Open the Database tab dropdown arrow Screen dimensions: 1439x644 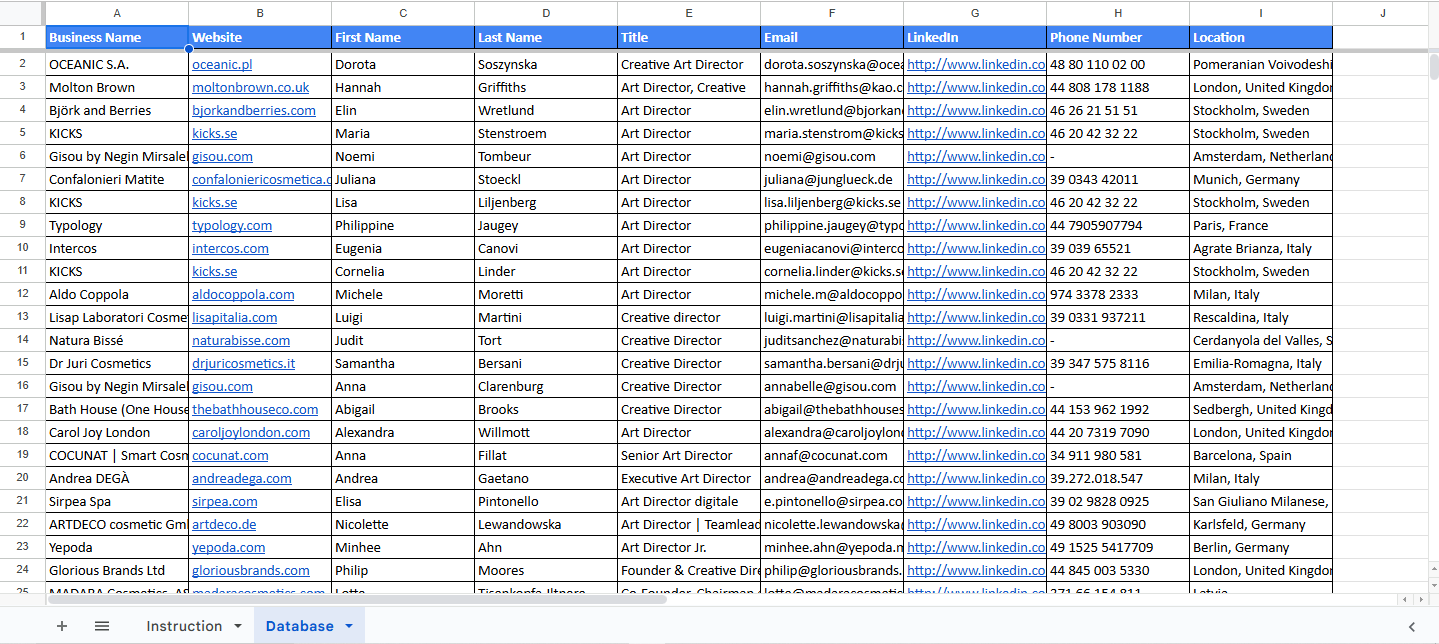(x=349, y=626)
